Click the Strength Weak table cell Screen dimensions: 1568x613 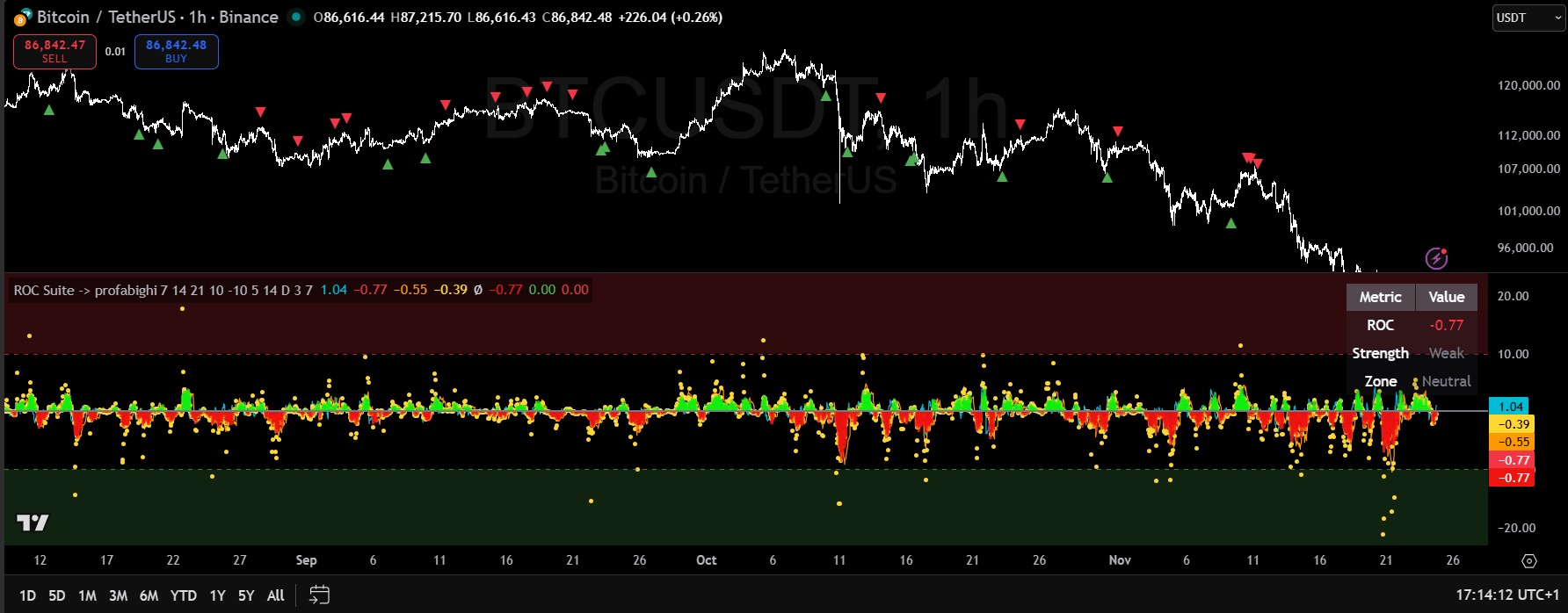coord(1446,353)
